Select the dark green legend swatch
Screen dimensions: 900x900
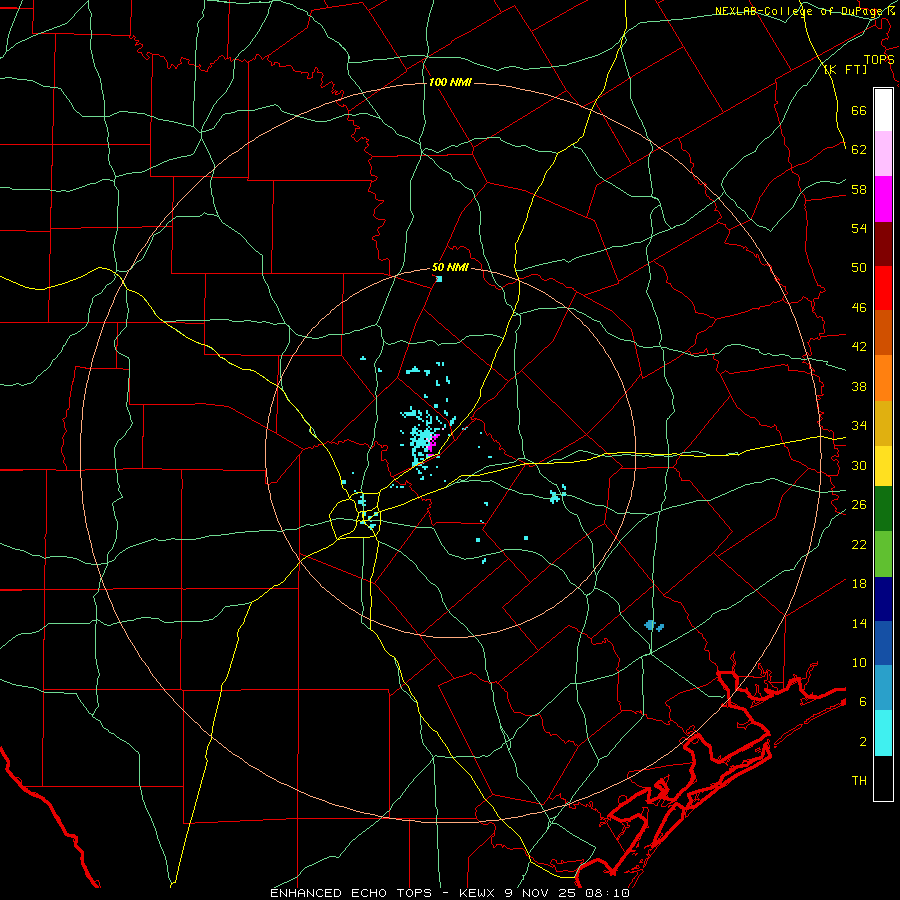pyautogui.click(x=883, y=509)
